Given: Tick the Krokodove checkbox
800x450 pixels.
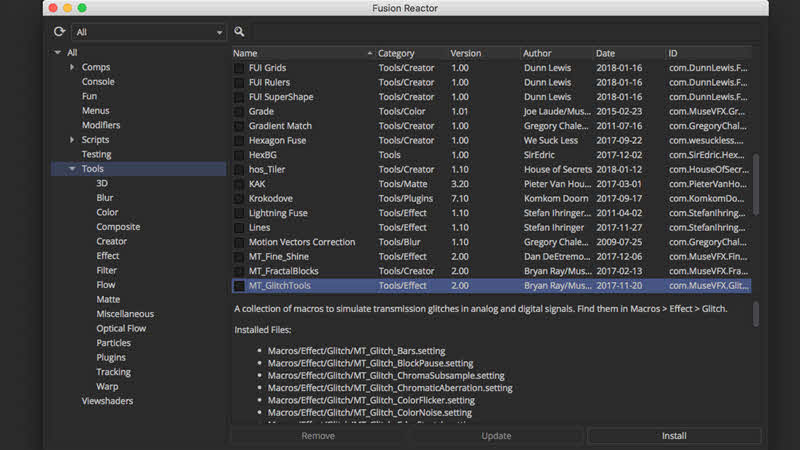Looking at the screenshot, I should (239, 198).
